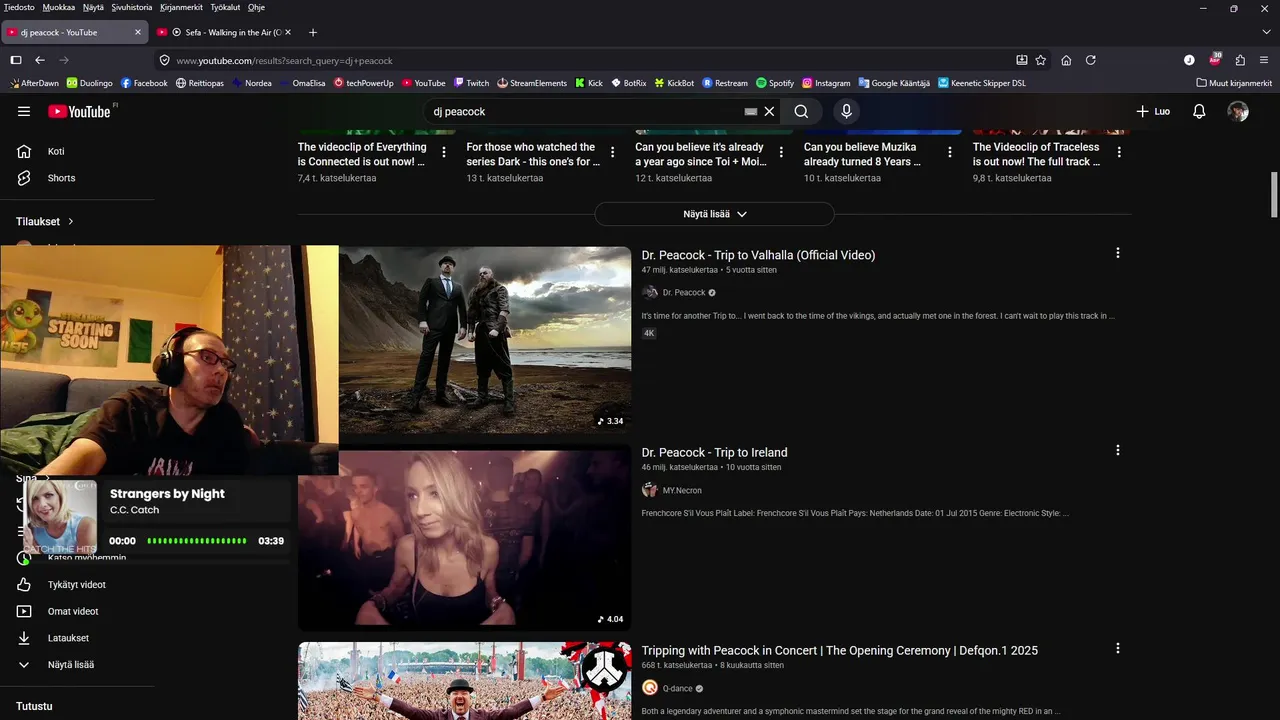Open options for Muzika 8 Years video
This screenshot has height=720, width=1280.
950,153
